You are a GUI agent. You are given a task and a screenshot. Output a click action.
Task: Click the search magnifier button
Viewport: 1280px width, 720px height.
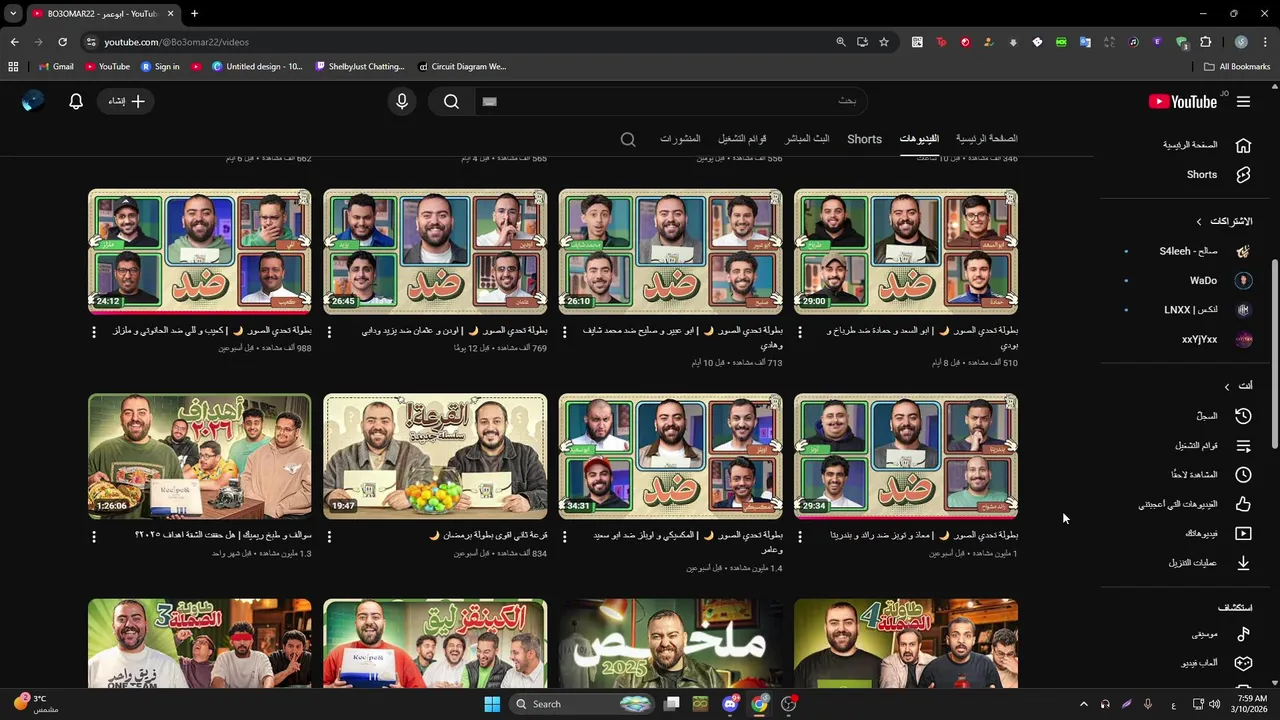pyautogui.click(x=451, y=101)
